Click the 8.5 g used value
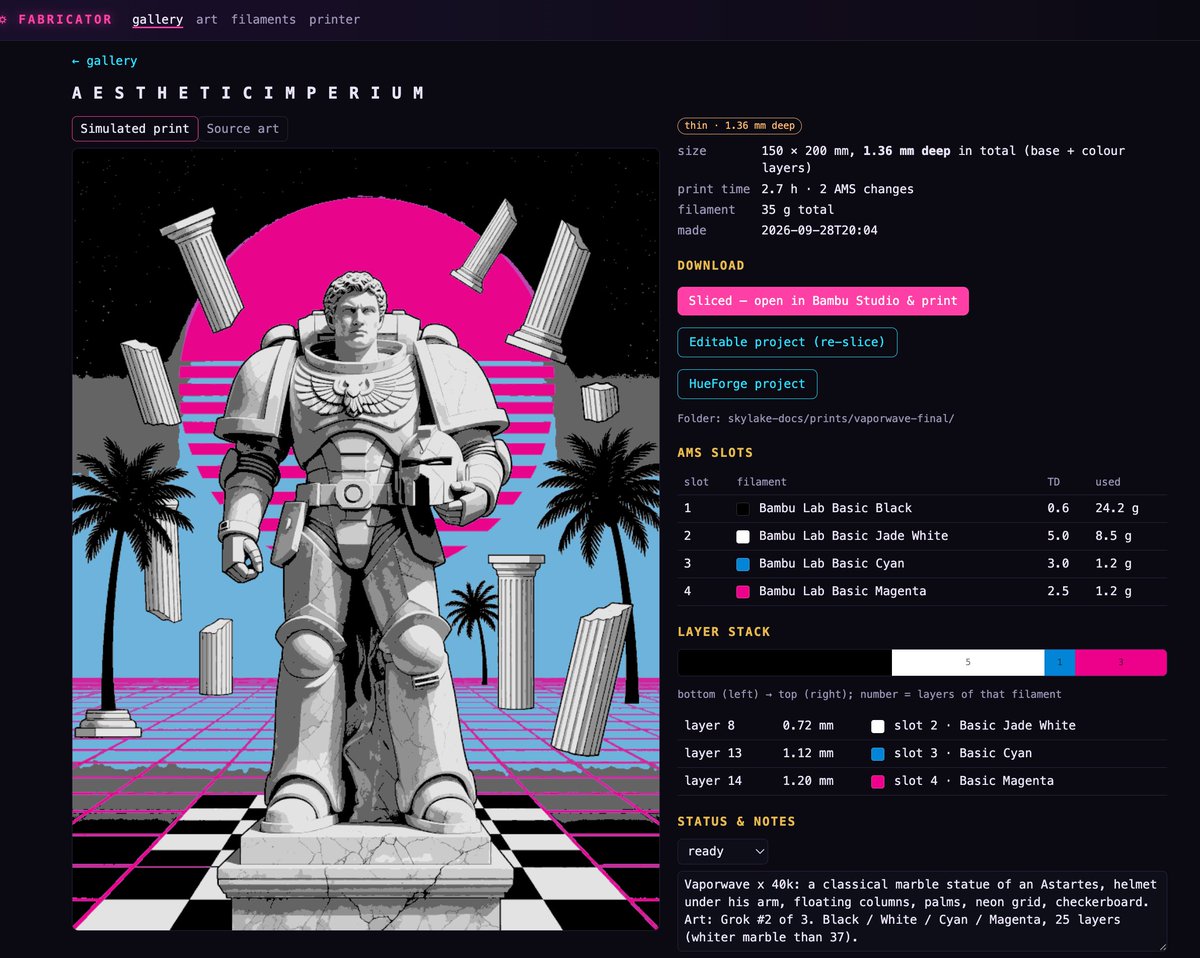1200x958 pixels. pyautogui.click(x=1114, y=536)
